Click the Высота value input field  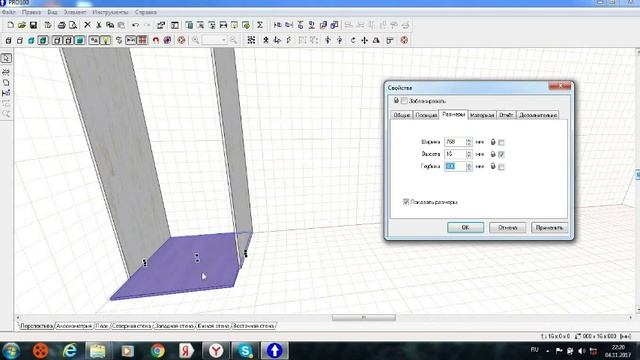pos(455,154)
